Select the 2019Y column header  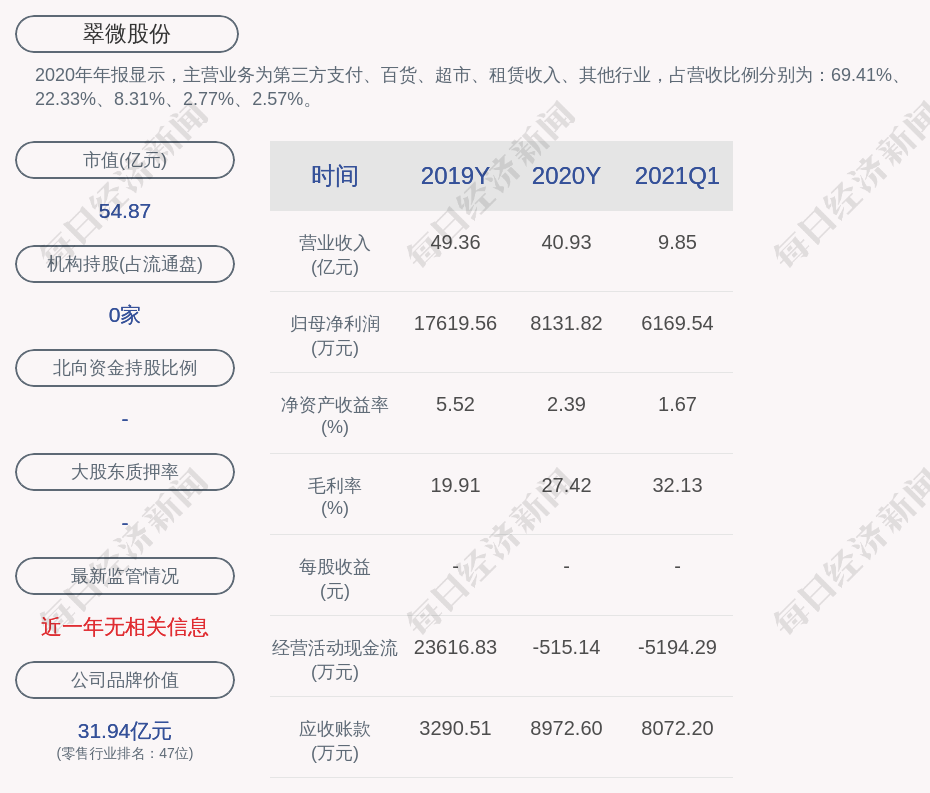(x=455, y=176)
